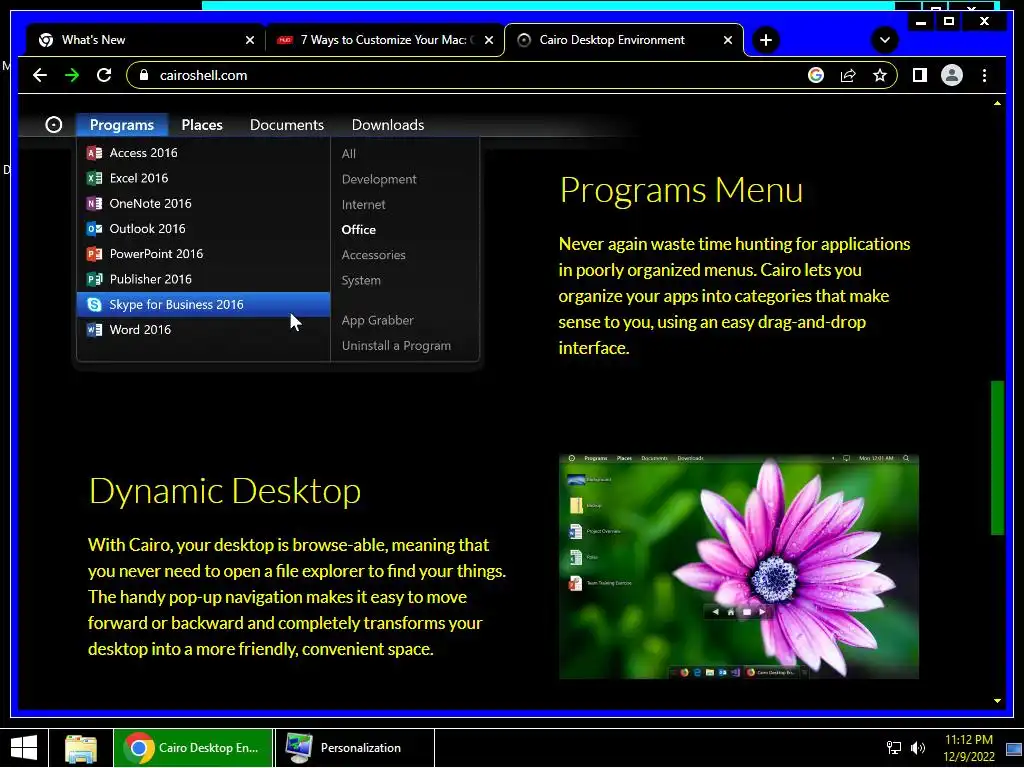Select the Accessories category
This screenshot has width=1024, height=768.
[x=374, y=255]
